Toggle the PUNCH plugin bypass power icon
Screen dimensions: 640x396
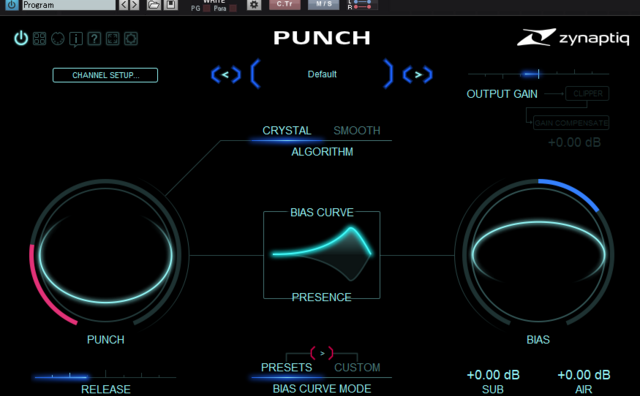tap(21, 39)
